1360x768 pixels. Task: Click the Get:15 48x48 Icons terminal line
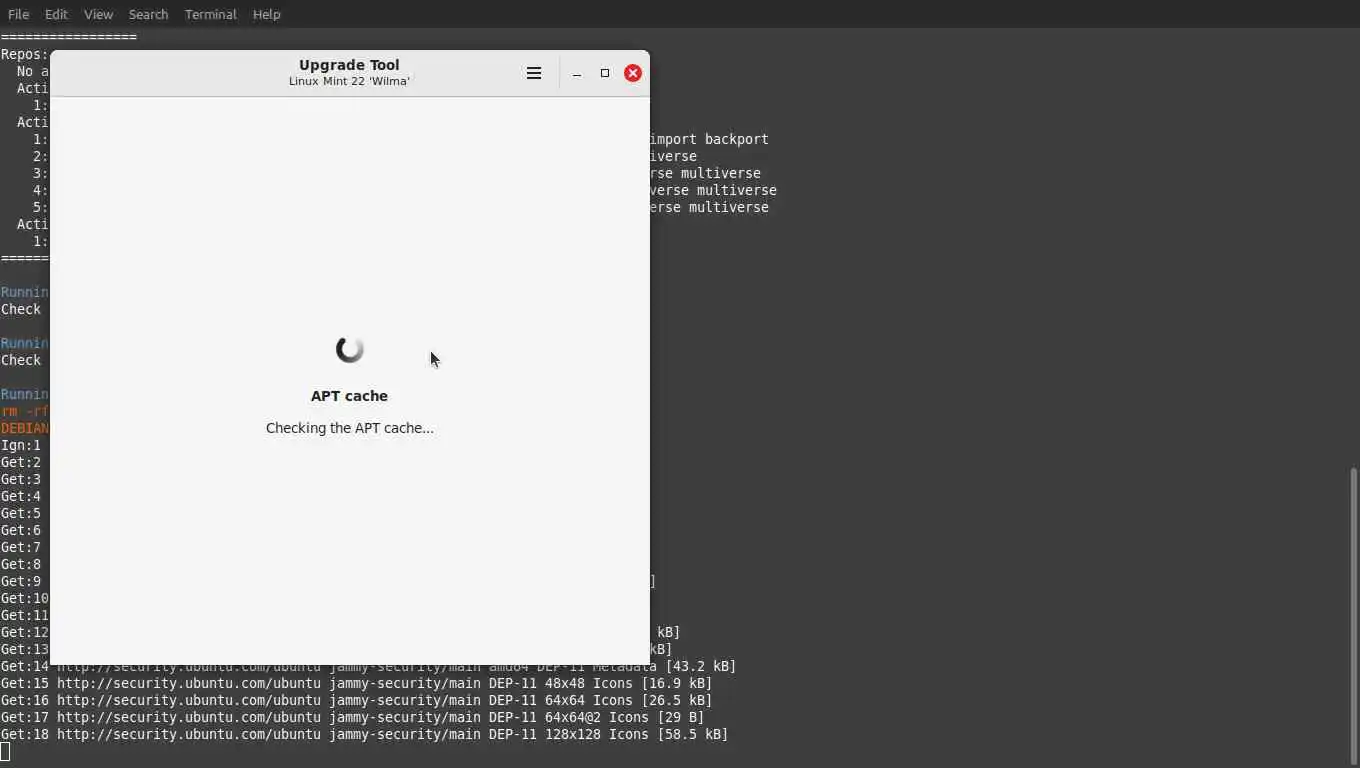coord(356,683)
